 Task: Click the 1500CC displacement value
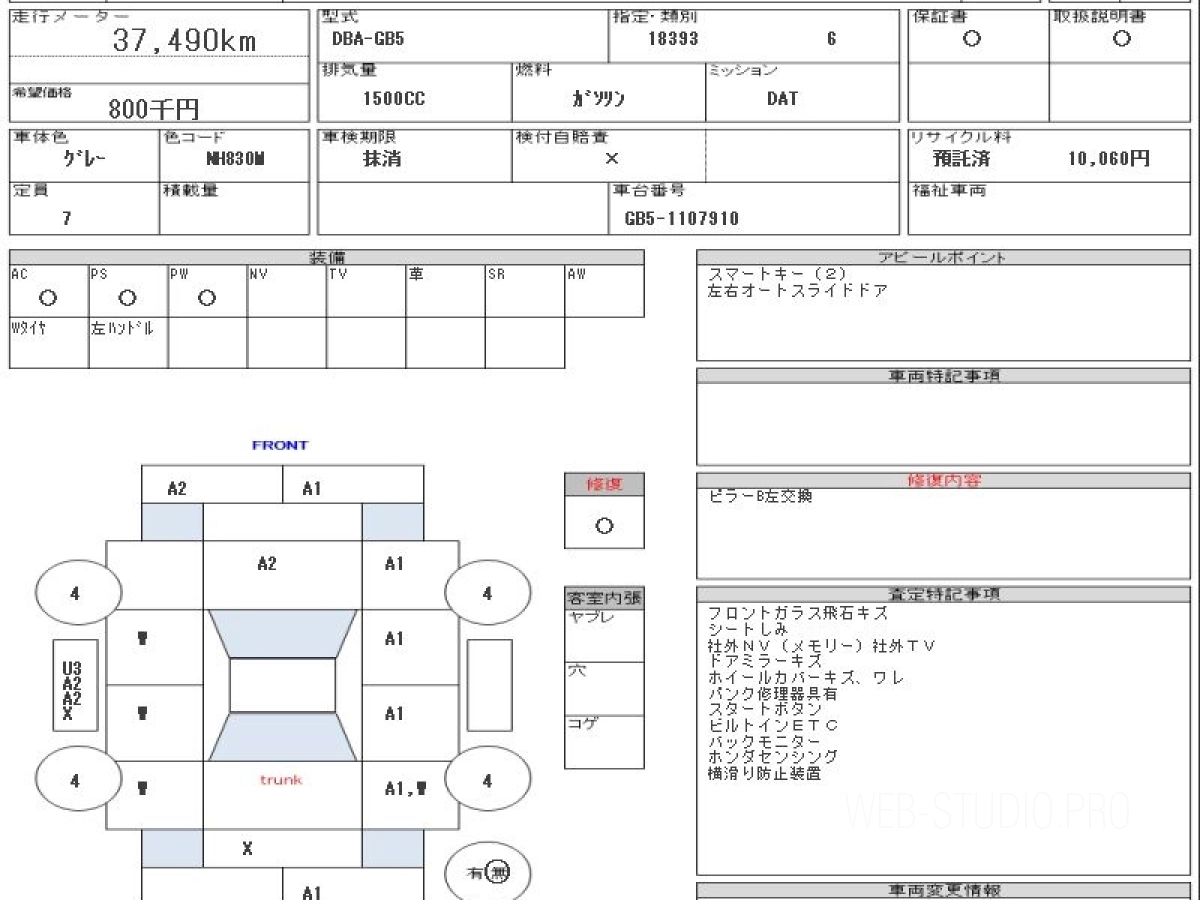coord(394,98)
